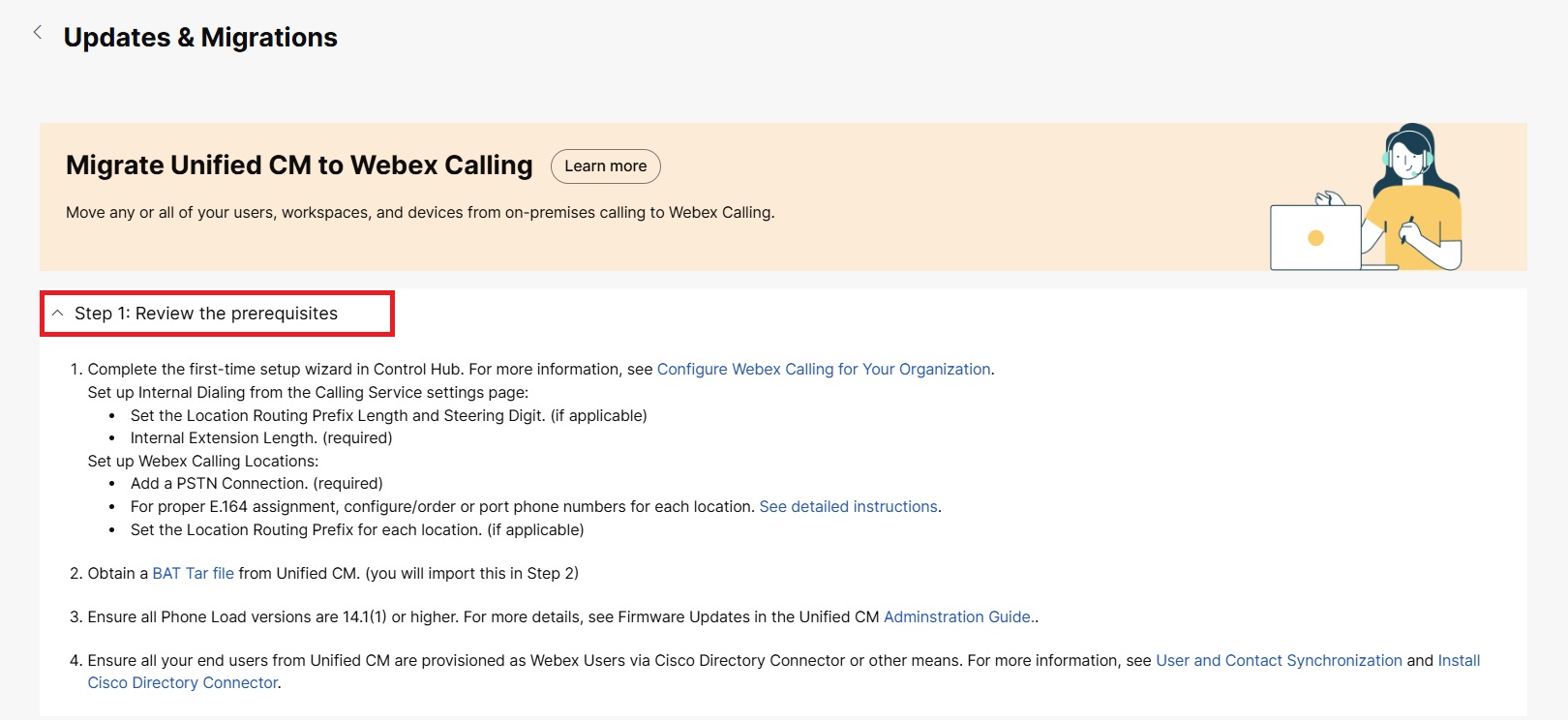Click the banner text about moving users
Viewport: 1568px width, 720px height.
coord(420,213)
